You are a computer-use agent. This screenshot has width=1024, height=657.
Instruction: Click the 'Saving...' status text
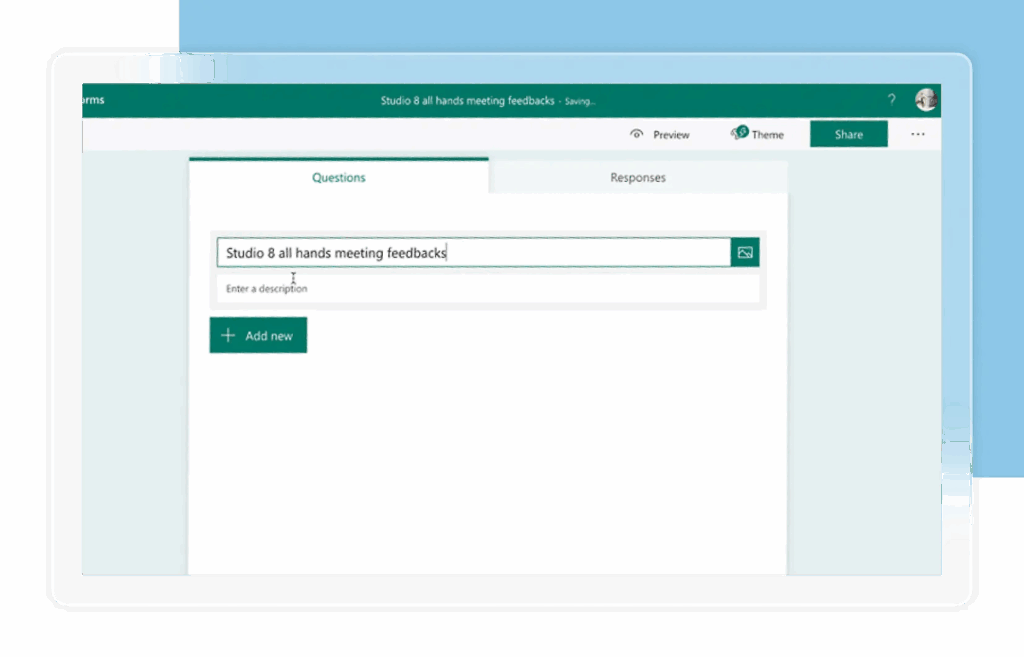click(580, 102)
